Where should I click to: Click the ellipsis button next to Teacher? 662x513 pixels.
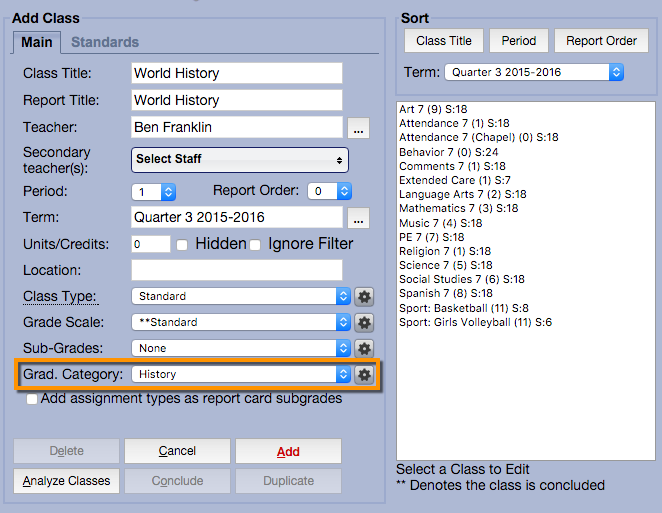pos(359,128)
